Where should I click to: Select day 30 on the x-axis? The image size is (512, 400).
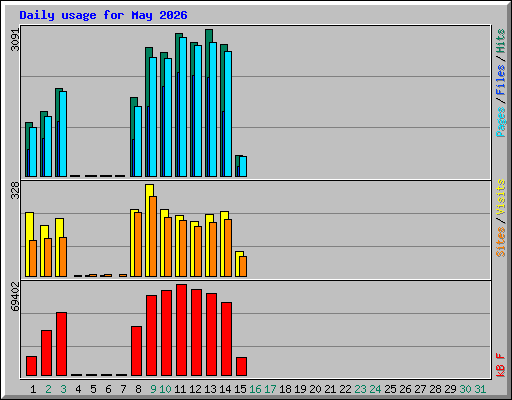click(465, 389)
